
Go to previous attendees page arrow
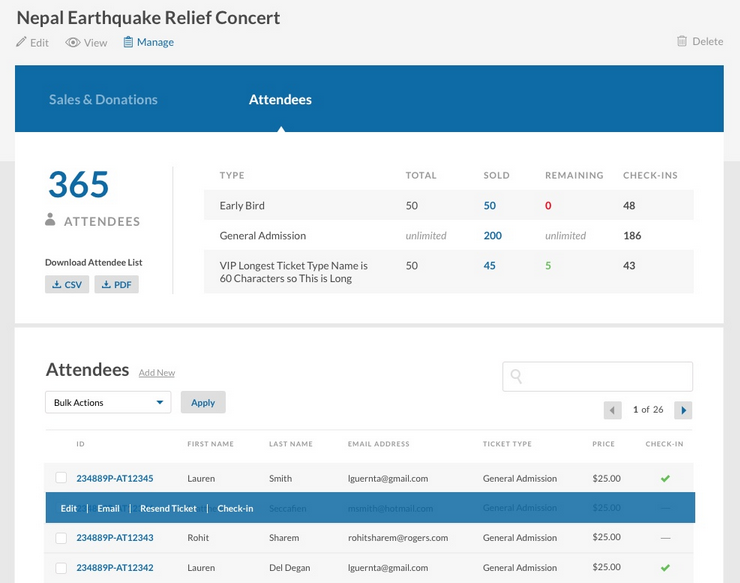pos(613,410)
